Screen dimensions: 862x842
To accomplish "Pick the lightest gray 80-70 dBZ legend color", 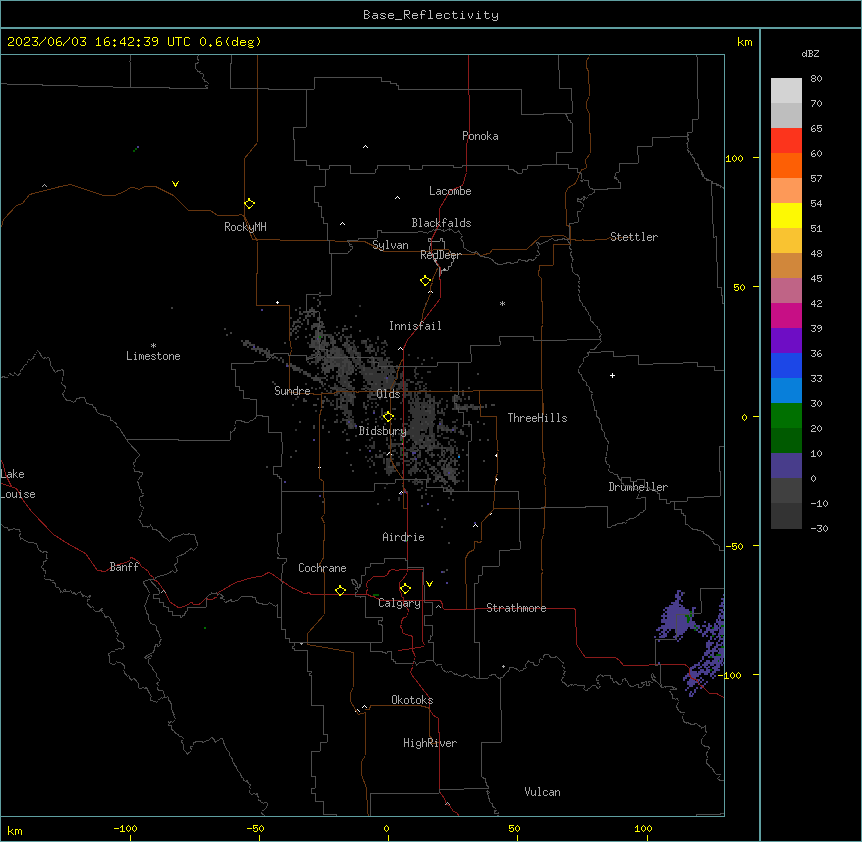I will click(x=786, y=91).
